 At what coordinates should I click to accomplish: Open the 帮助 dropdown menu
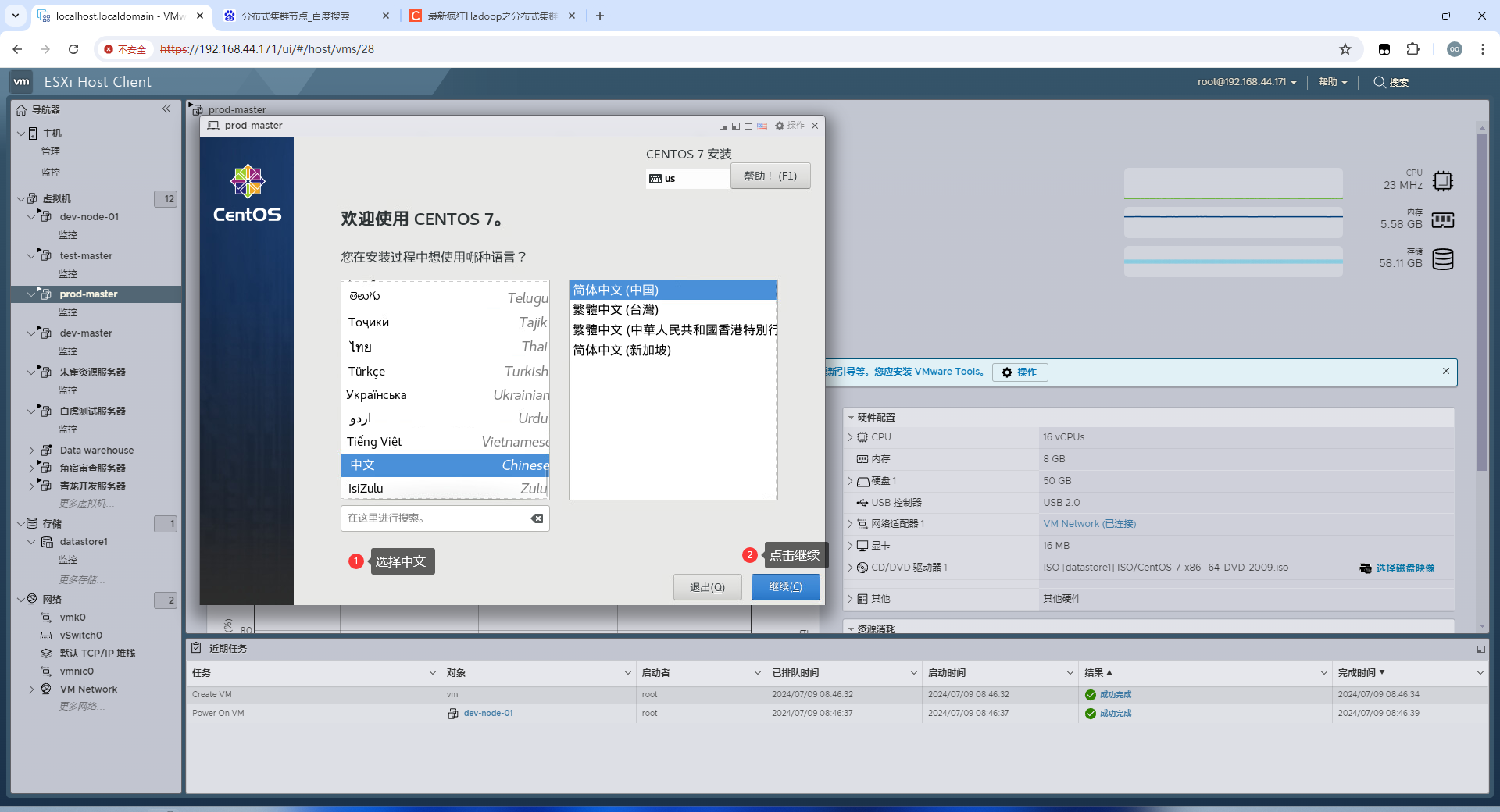point(1333,82)
